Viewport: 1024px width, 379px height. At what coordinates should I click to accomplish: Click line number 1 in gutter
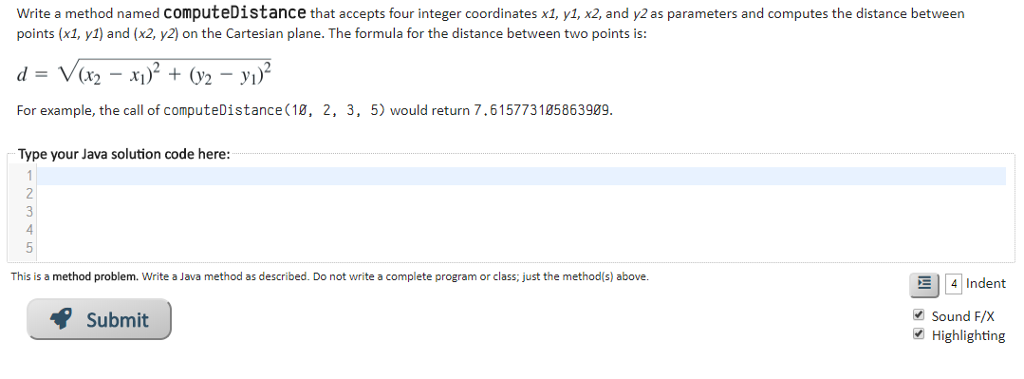[x=29, y=176]
